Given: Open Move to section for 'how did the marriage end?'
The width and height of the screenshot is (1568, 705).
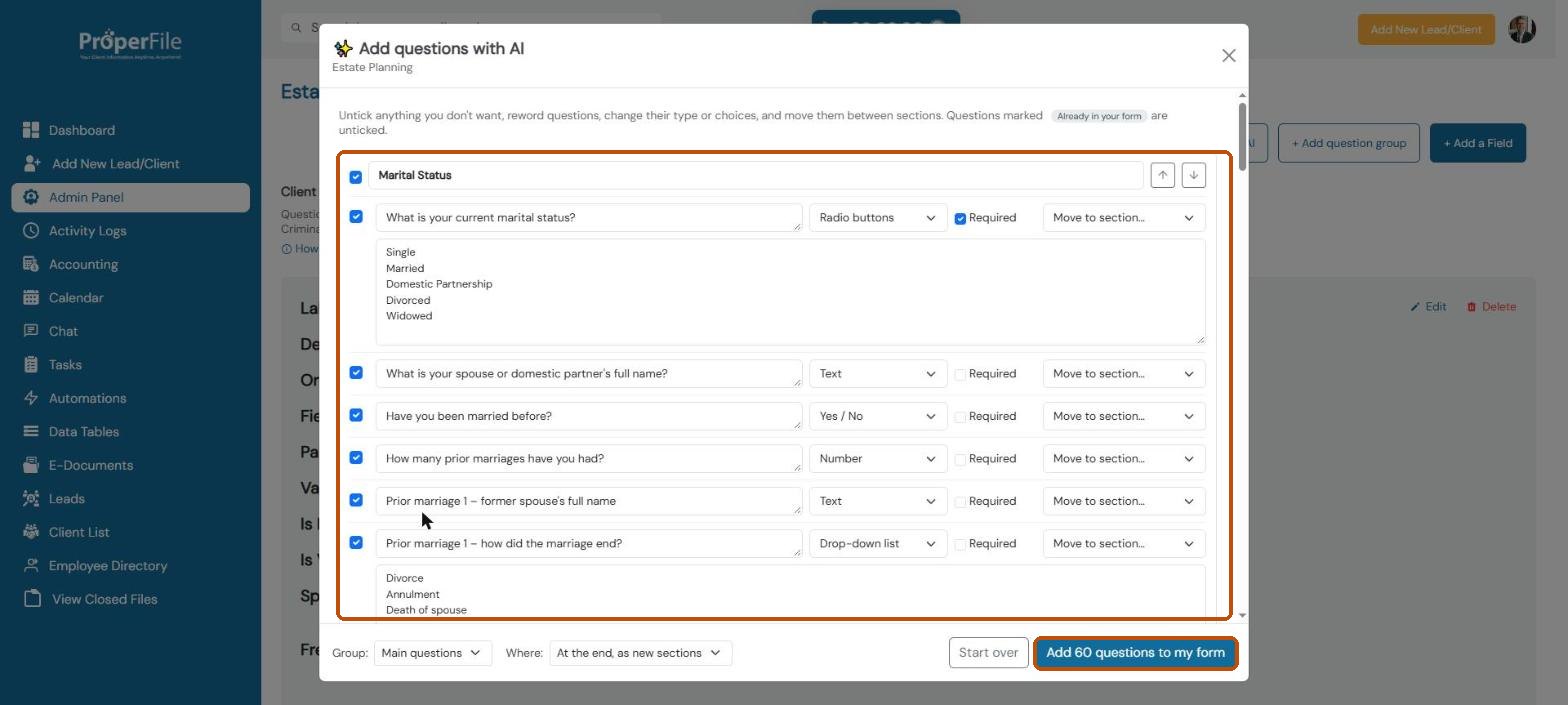Looking at the screenshot, I should tap(1124, 543).
